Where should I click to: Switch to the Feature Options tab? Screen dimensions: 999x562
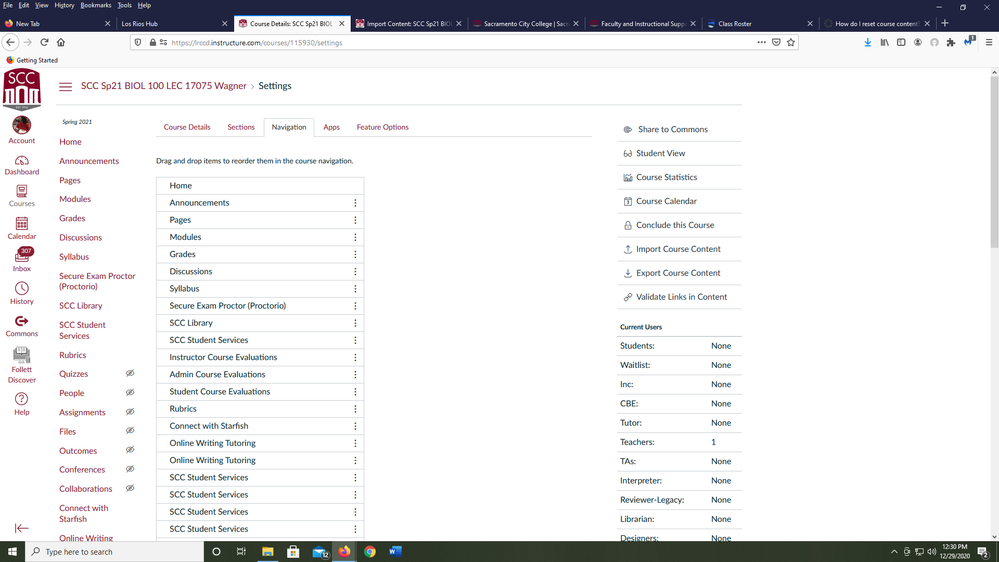click(382, 127)
